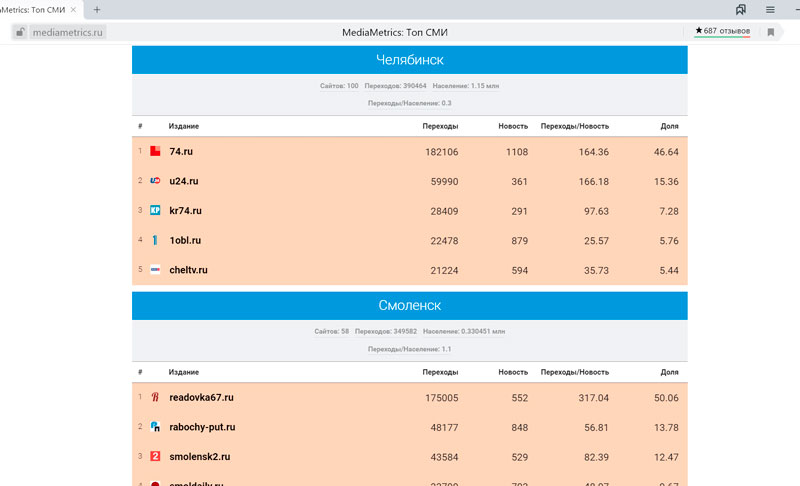Click the cheltv.ru favicon
Viewport: 800px width, 486px height.
pos(155,270)
